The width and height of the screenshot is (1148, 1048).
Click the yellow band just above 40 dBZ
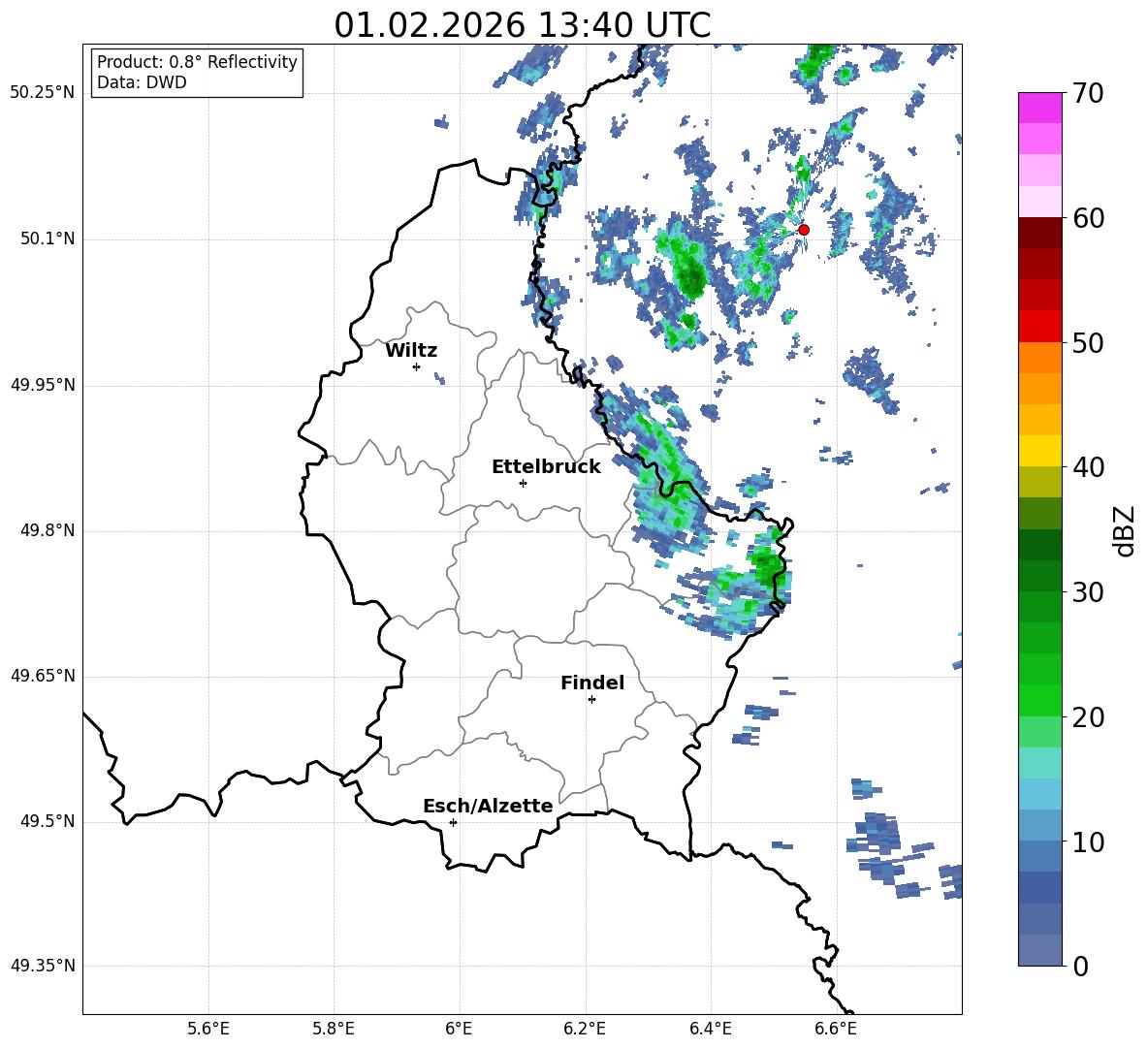(1039, 451)
